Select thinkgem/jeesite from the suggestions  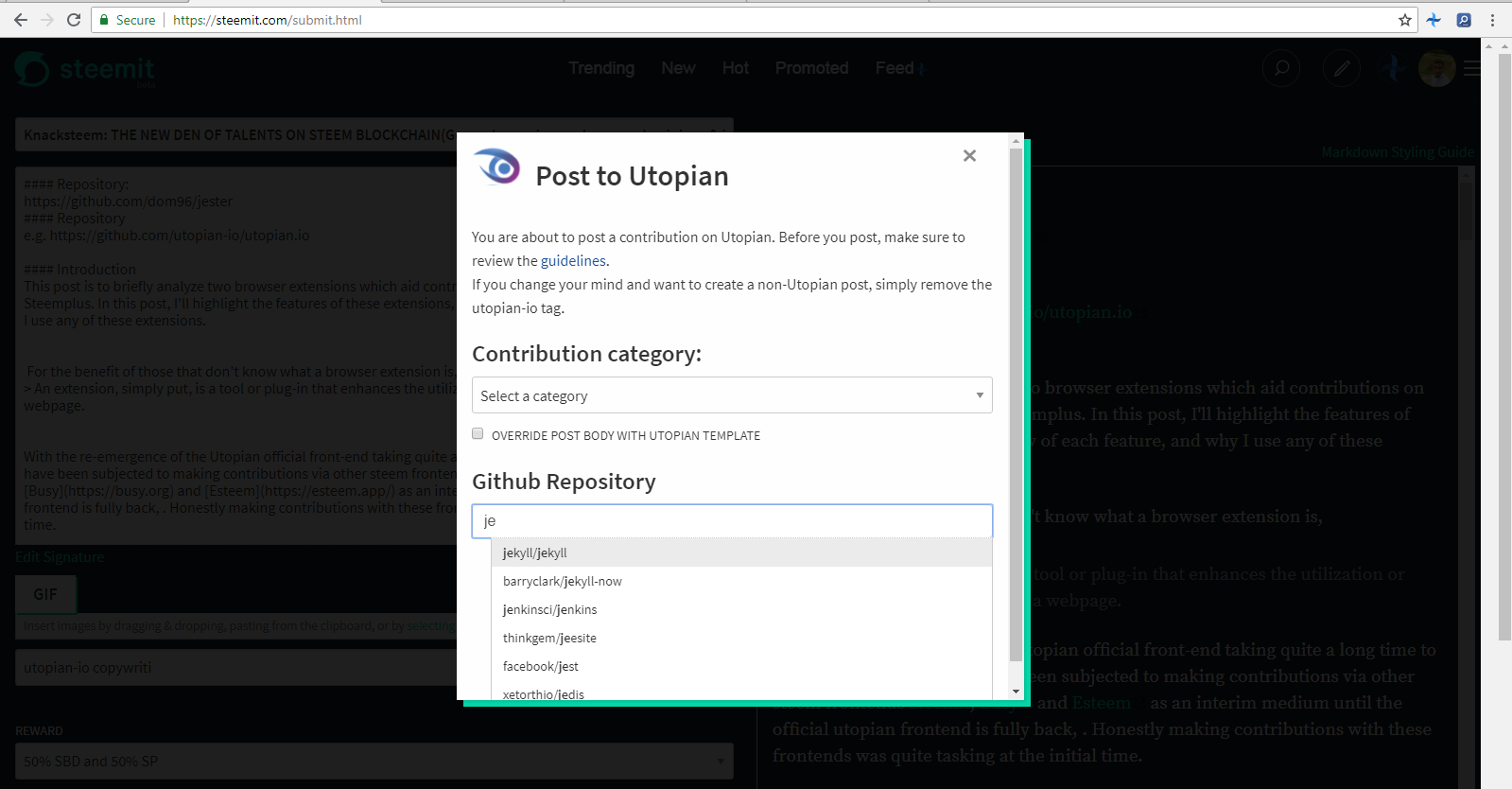[741, 638]
